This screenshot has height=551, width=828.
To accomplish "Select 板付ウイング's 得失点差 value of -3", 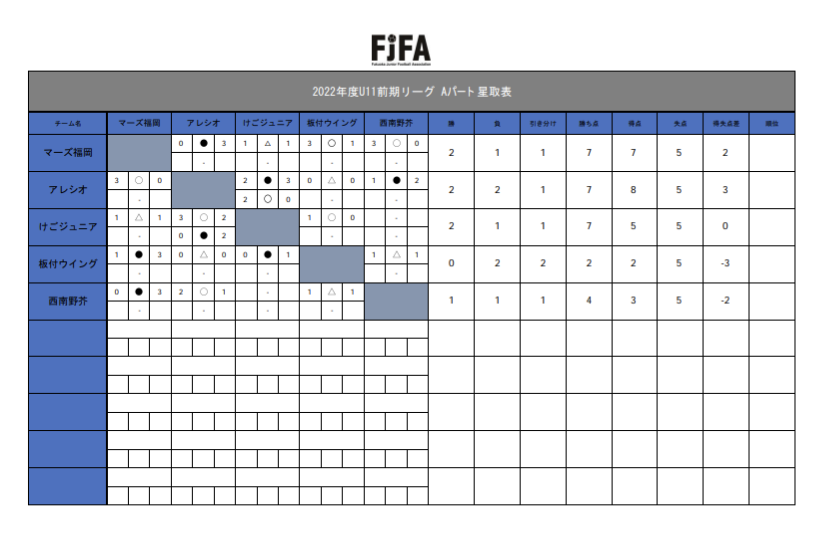I will (725, 264).
